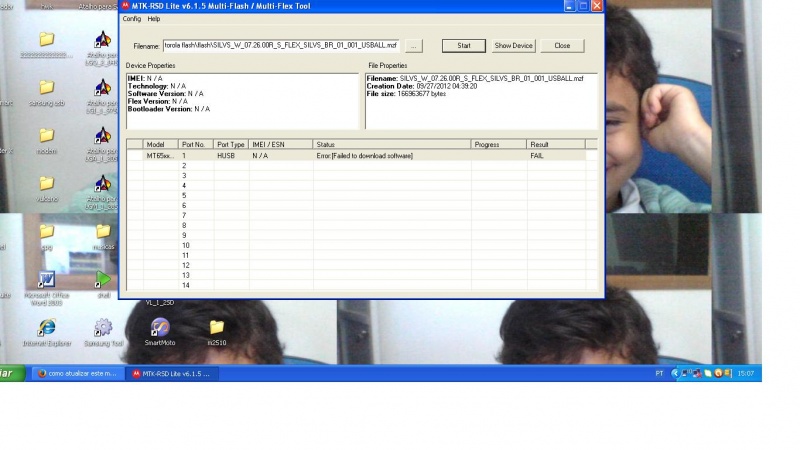Image resolution: width=800 pixels, height=450 pixels.
Task: Select port number 14 row
Action: 362,285
